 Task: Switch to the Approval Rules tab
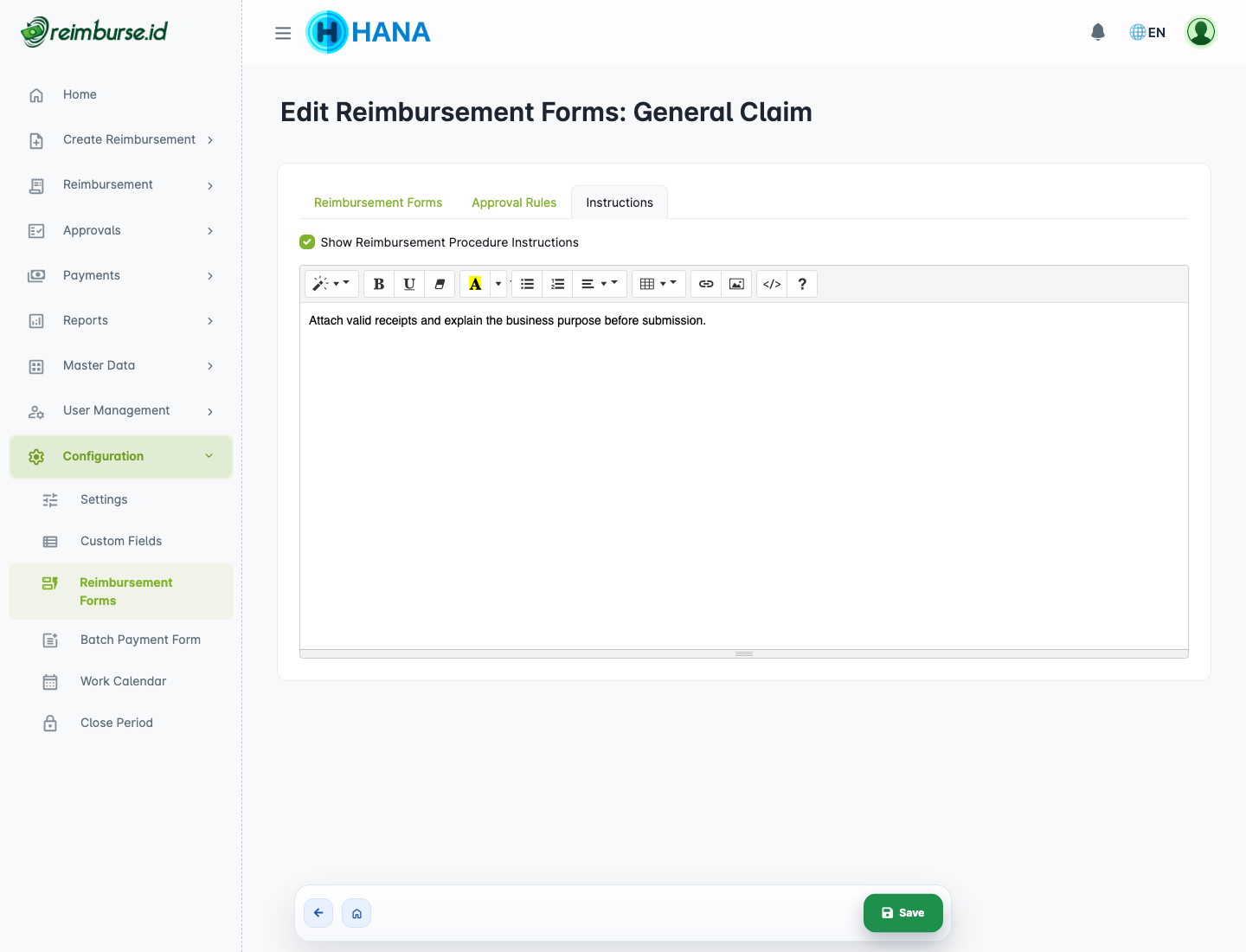coord(514,203)
